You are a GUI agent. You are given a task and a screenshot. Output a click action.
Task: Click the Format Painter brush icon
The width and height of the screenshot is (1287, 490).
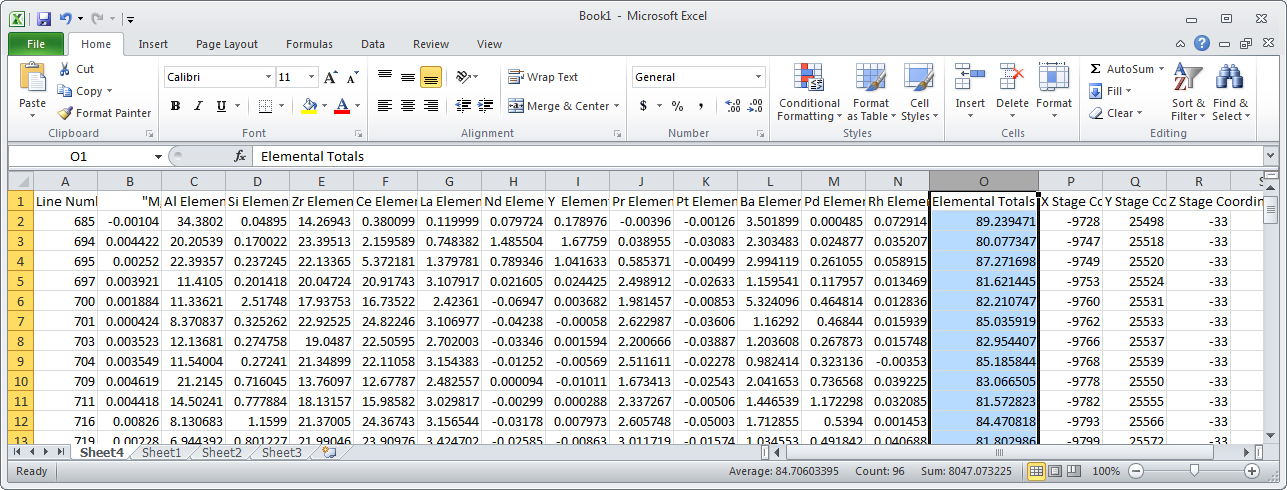coord(65,113)
